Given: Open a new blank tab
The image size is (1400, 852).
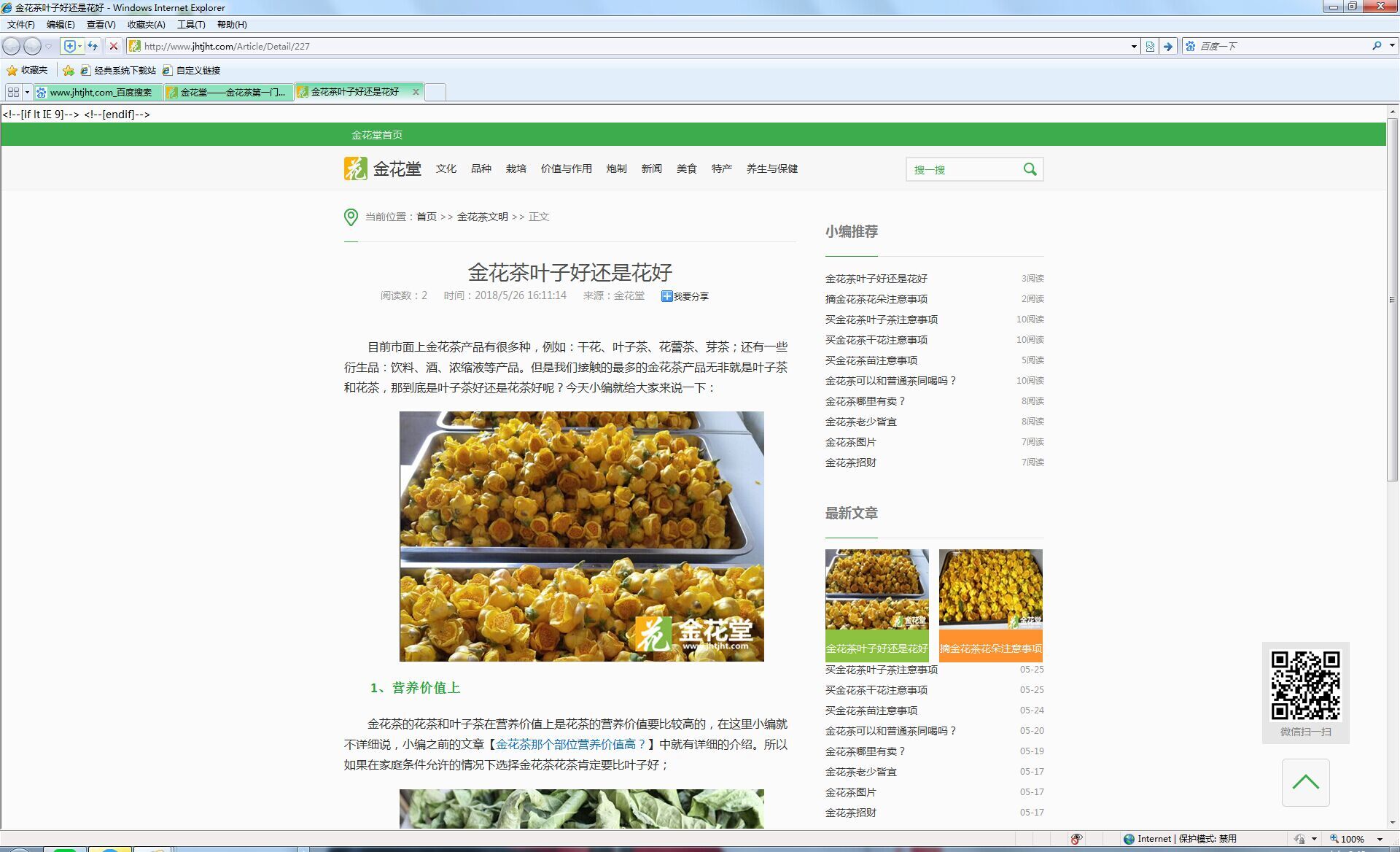Looking at the screenshot, I should pyautogui.click(x=435, y=92).
